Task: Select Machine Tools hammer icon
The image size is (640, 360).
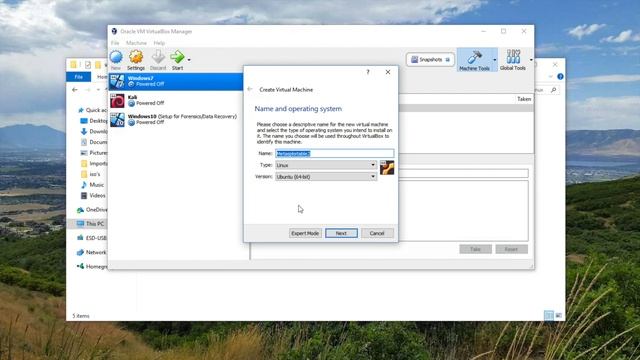Action: click(474, 60)
